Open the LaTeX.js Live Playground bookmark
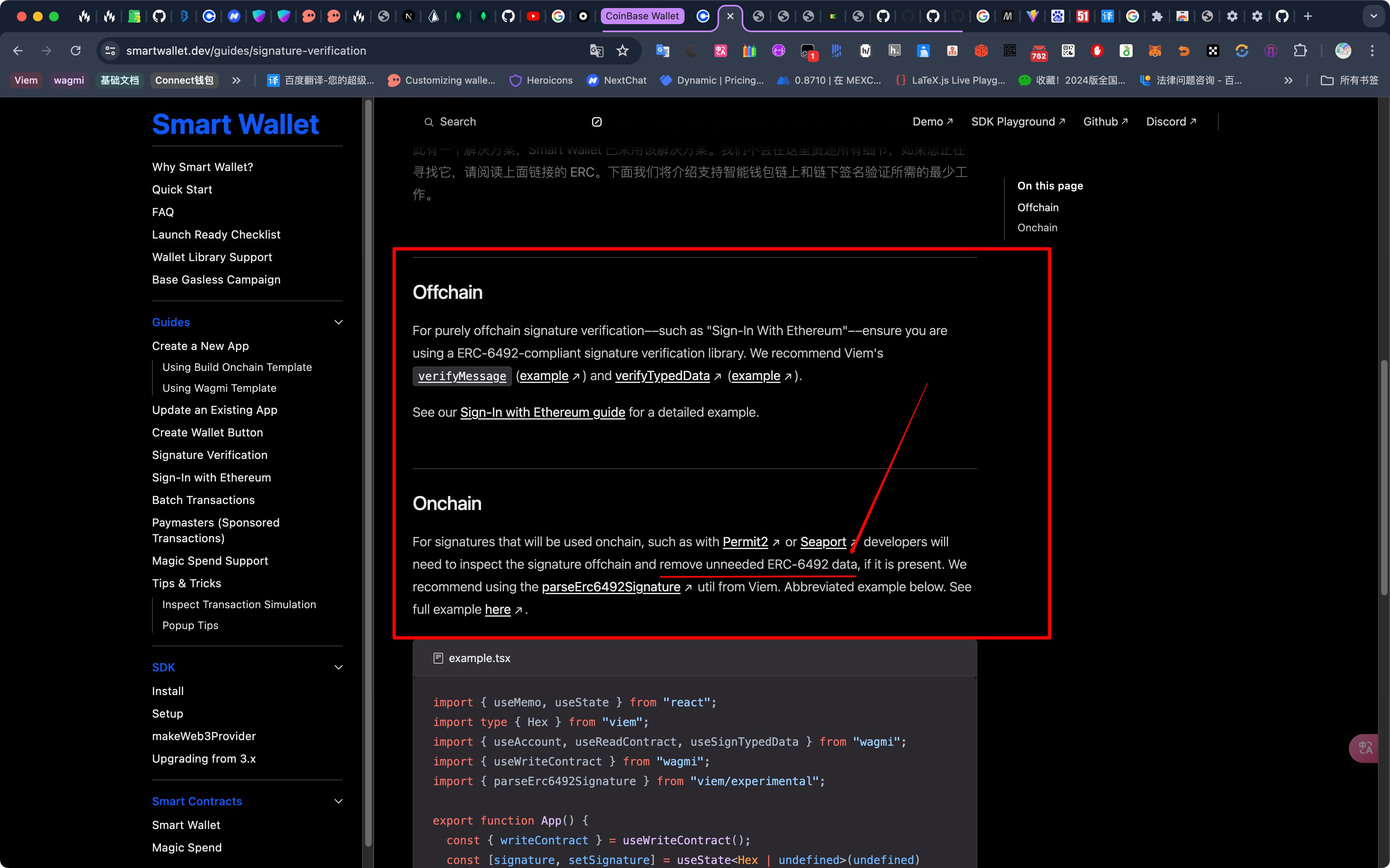Screen dimensions: 1390x868 pos(950,80)
